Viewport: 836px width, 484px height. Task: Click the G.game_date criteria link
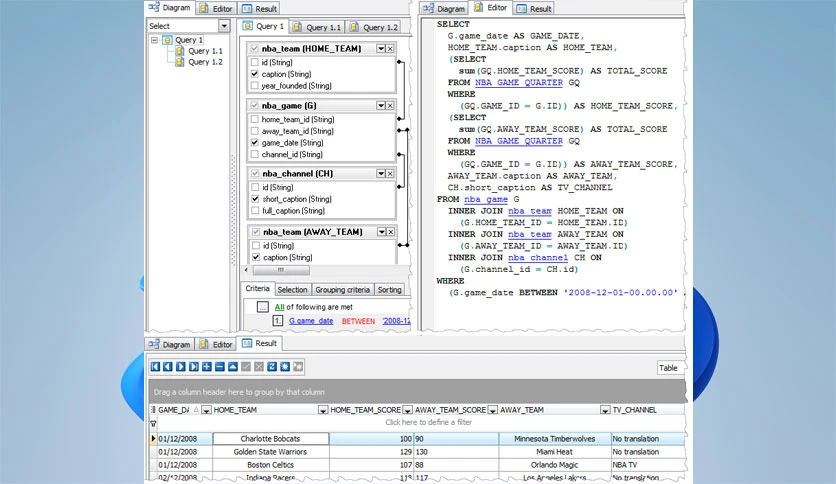pyautogui.click(x=311, y=321)
